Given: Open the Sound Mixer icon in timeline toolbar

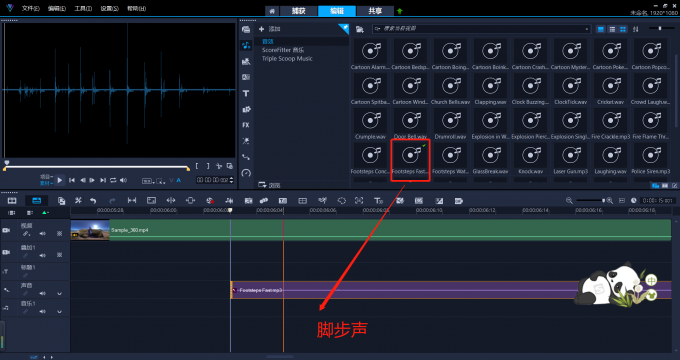Looking at the screenshot, I should 229,200.
